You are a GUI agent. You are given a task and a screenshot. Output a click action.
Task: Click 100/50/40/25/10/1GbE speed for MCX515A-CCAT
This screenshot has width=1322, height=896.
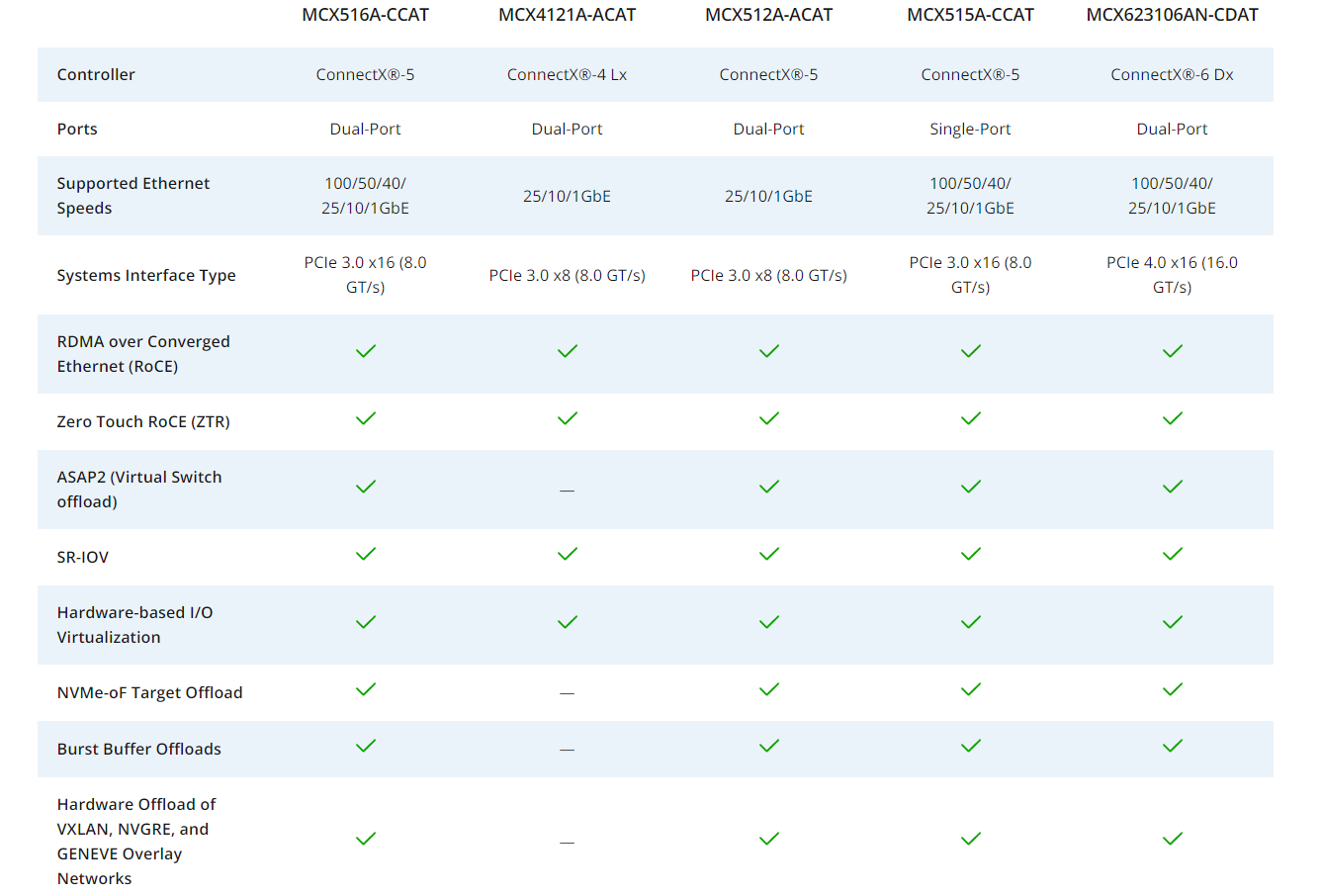coord(970,196)
